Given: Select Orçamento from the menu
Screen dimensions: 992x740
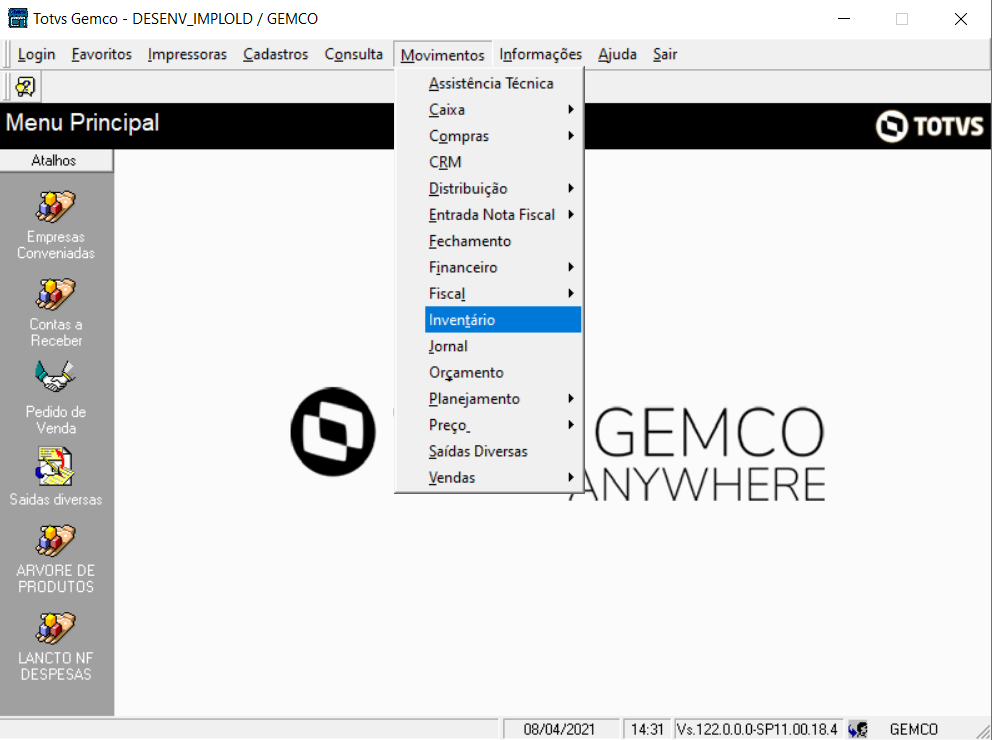Looking at the screenshot, I should click(503, 373).
